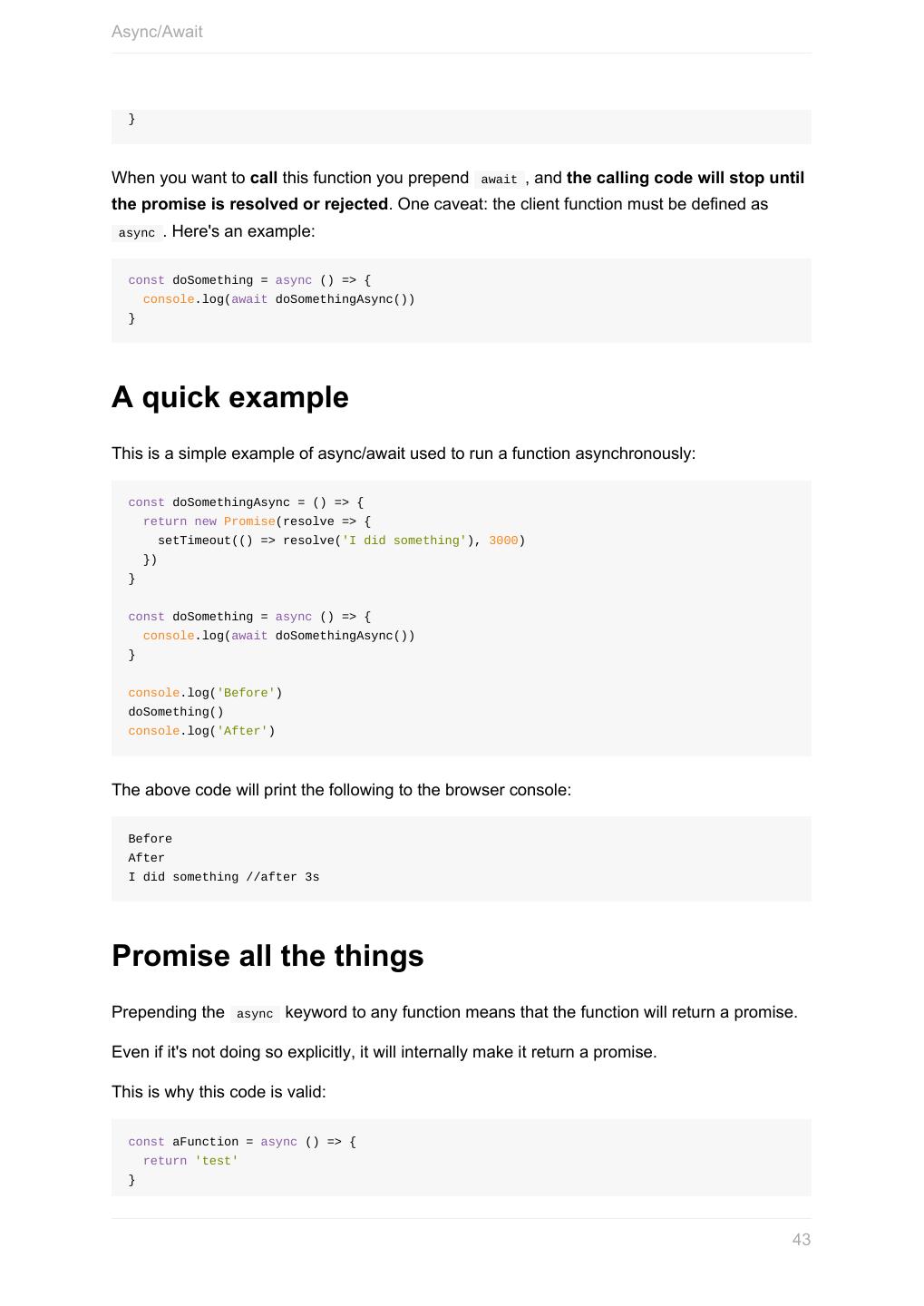Click the "const aFunction" code line
This screenshot has height=1306, width=924.
242,1142
